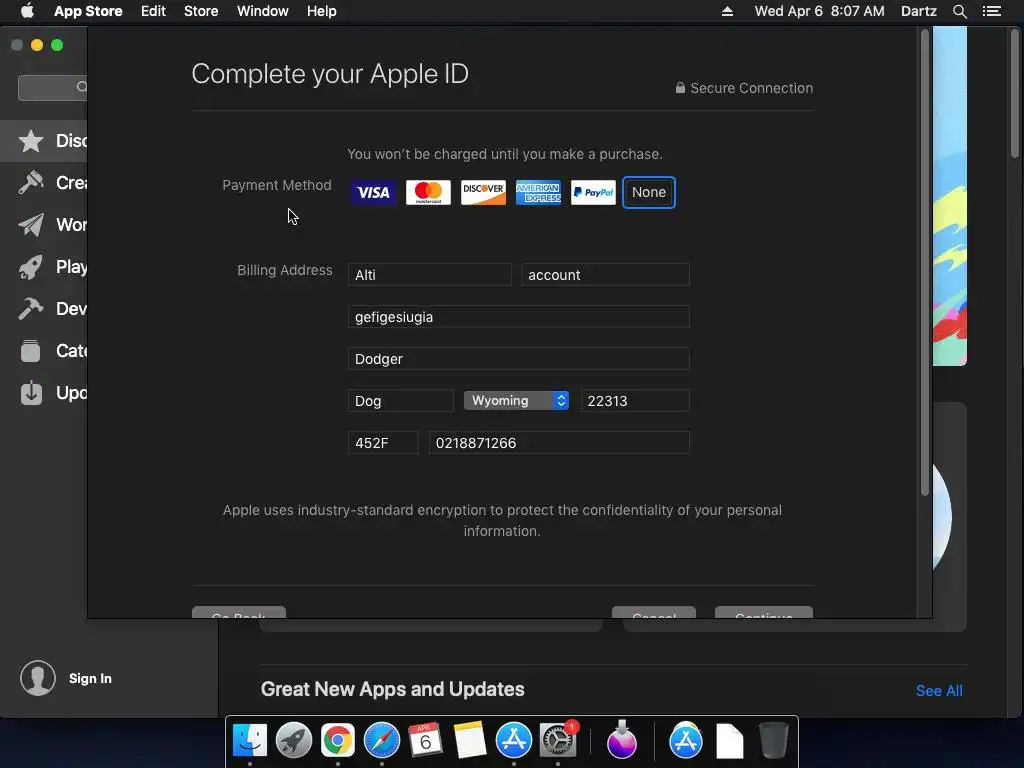Screen dimensions: 1024x768
Task: Open the App Store menu
Action: point(88,11)
